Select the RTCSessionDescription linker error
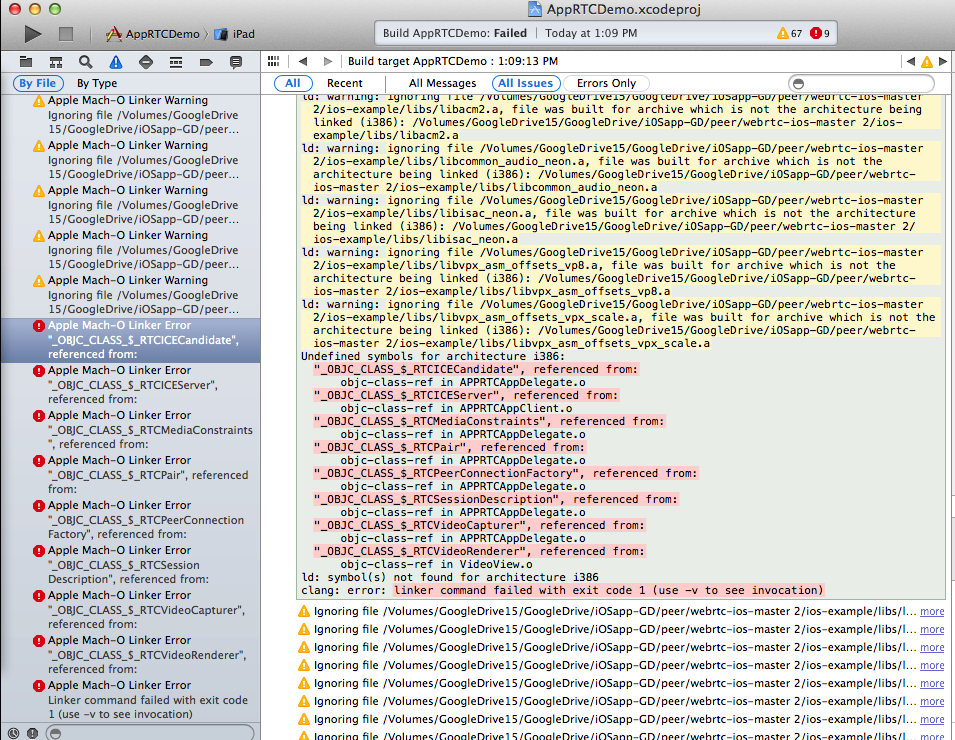Viewport: 955px width, 740px height. pyautogui.click(x=130, y=565)
